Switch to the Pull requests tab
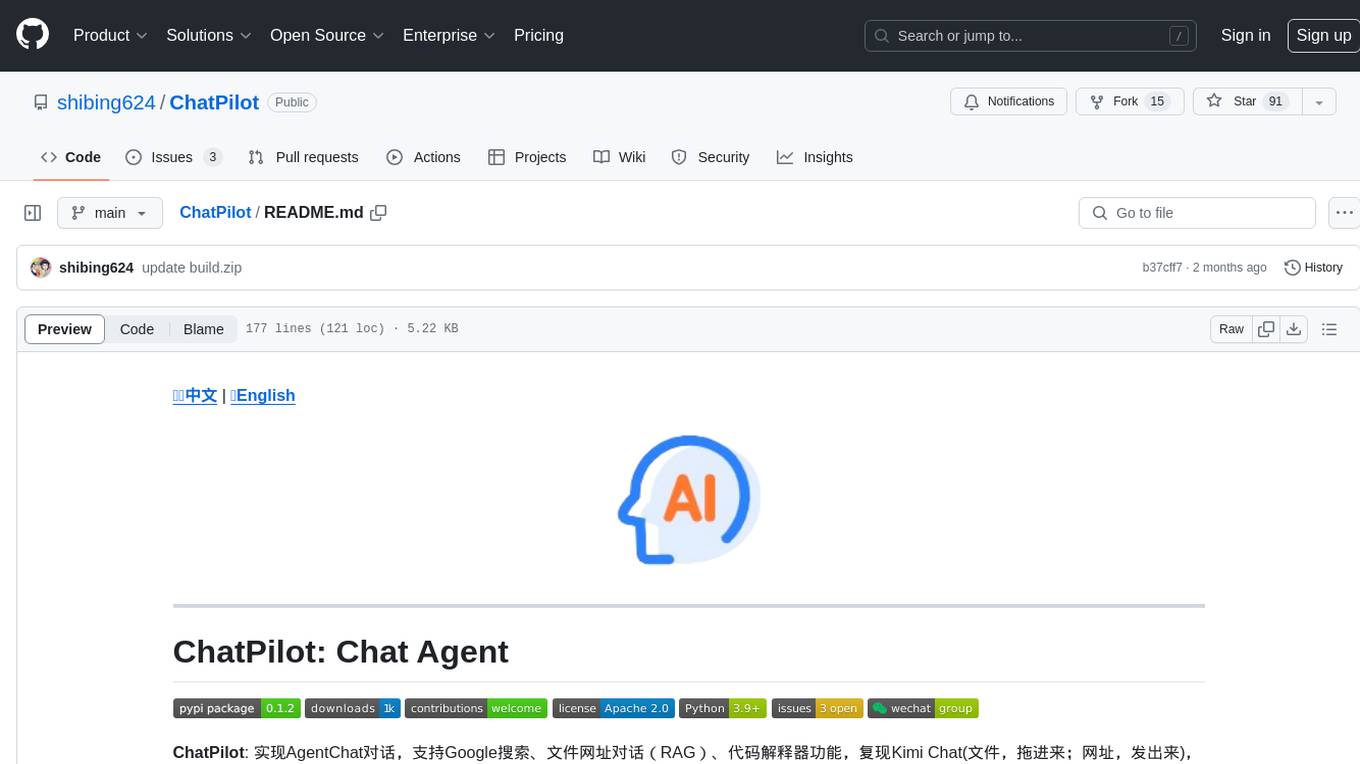 303,157
